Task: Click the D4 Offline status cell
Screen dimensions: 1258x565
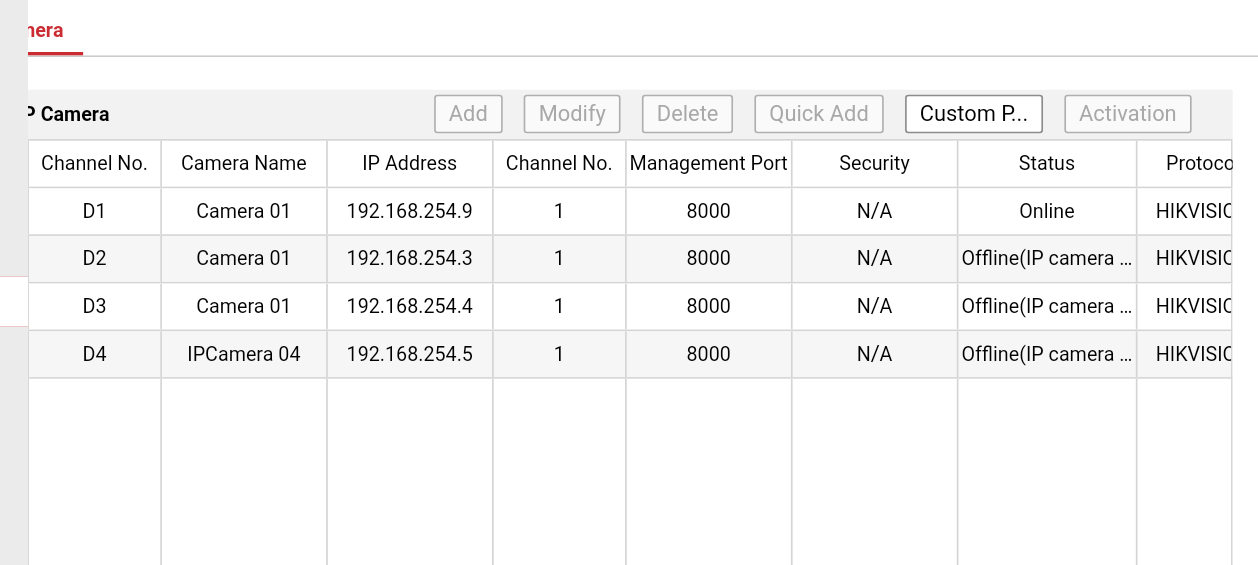Action: pos(1046,354)
